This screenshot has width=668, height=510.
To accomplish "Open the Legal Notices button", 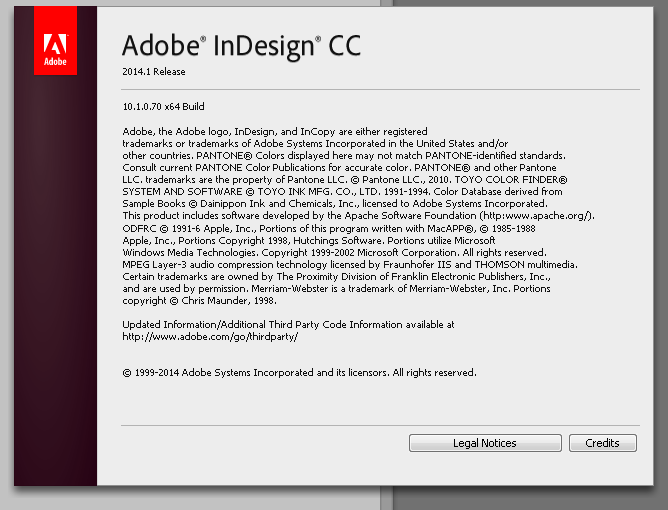I will tap(485, 443).
